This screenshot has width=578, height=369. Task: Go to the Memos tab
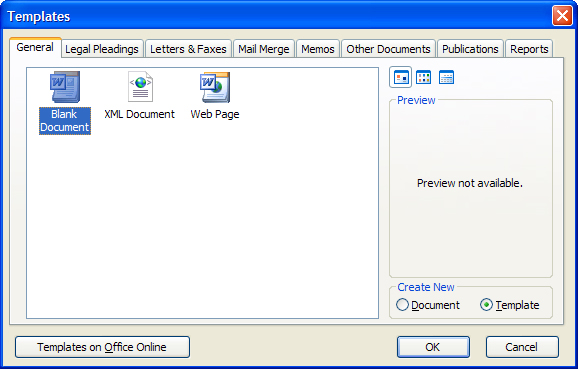pyautogui.click(x=318, y=49)
